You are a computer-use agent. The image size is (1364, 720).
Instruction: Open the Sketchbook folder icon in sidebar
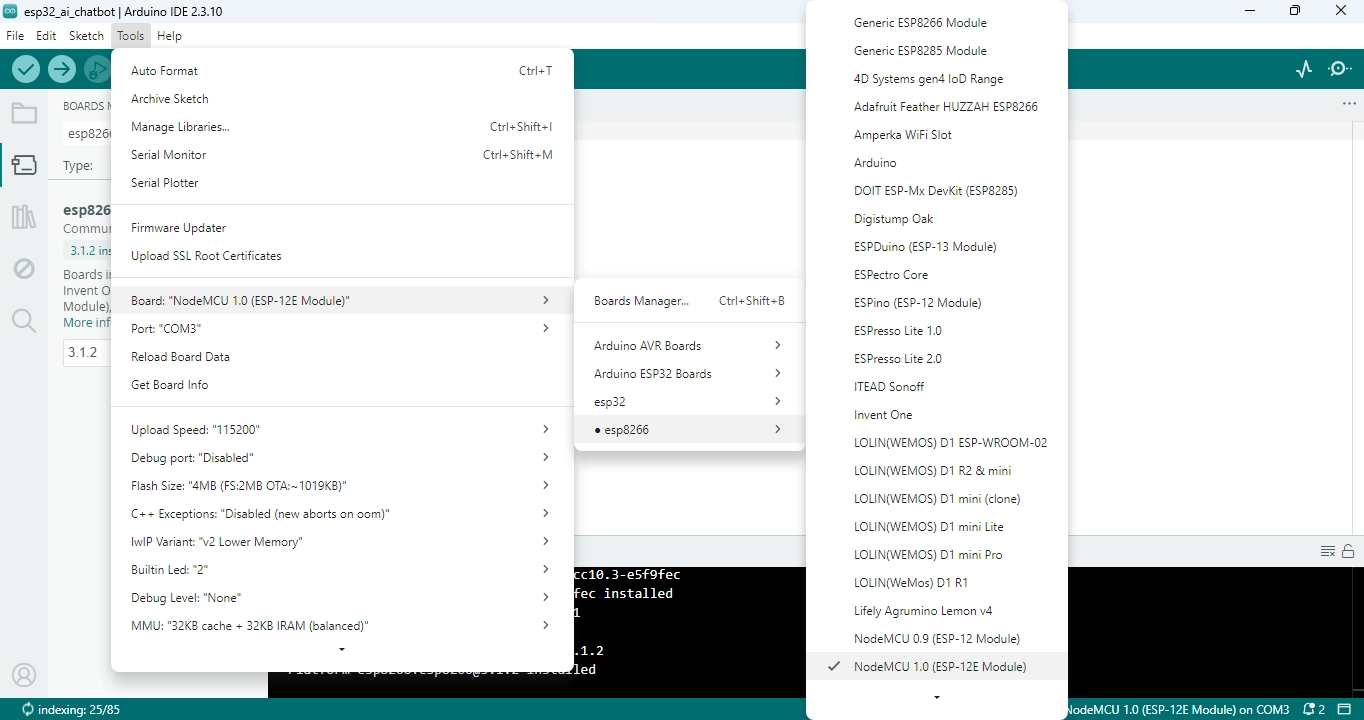(24, 113)
